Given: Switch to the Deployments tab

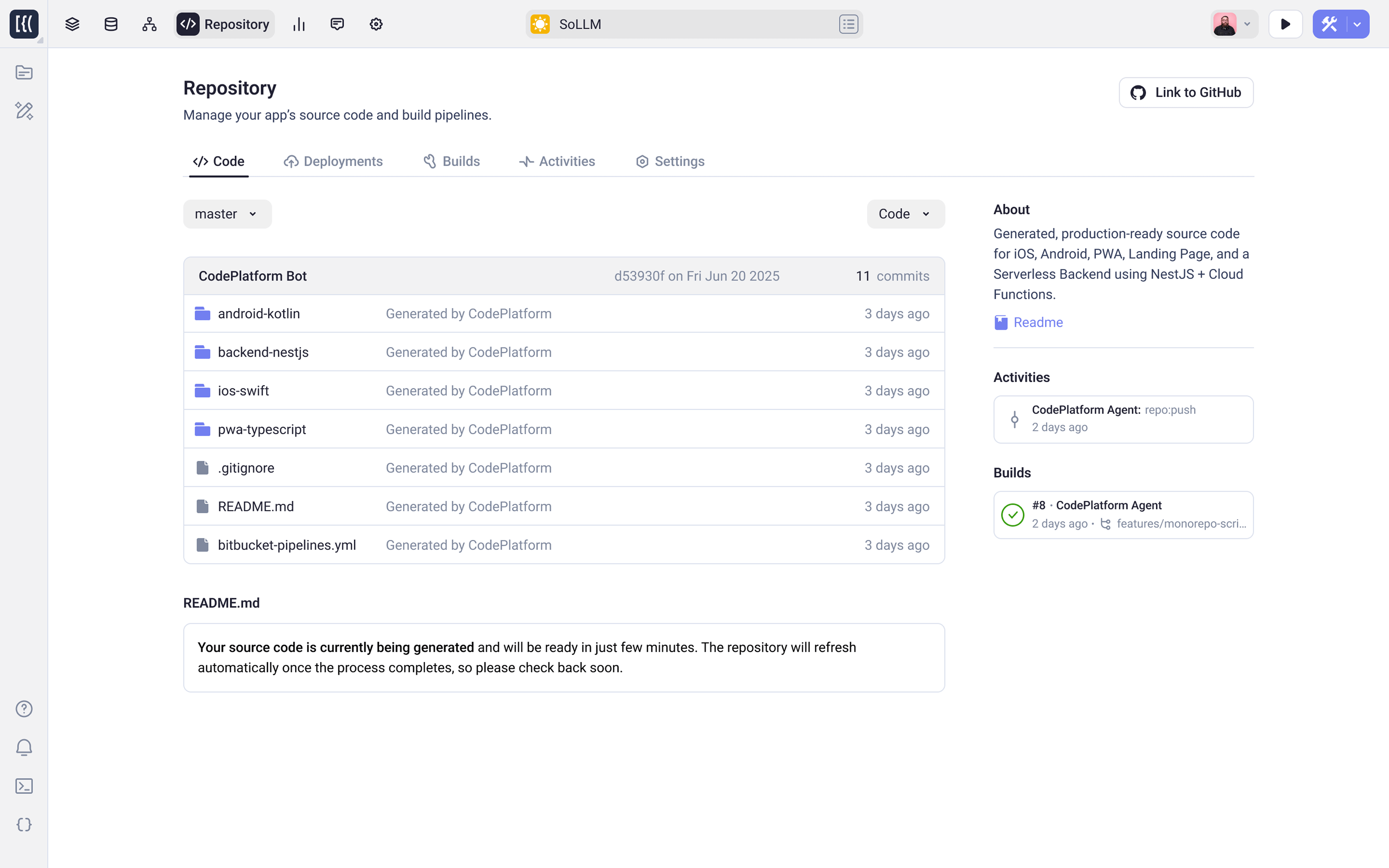Looking at the screenshot, I should click(333, 161).
